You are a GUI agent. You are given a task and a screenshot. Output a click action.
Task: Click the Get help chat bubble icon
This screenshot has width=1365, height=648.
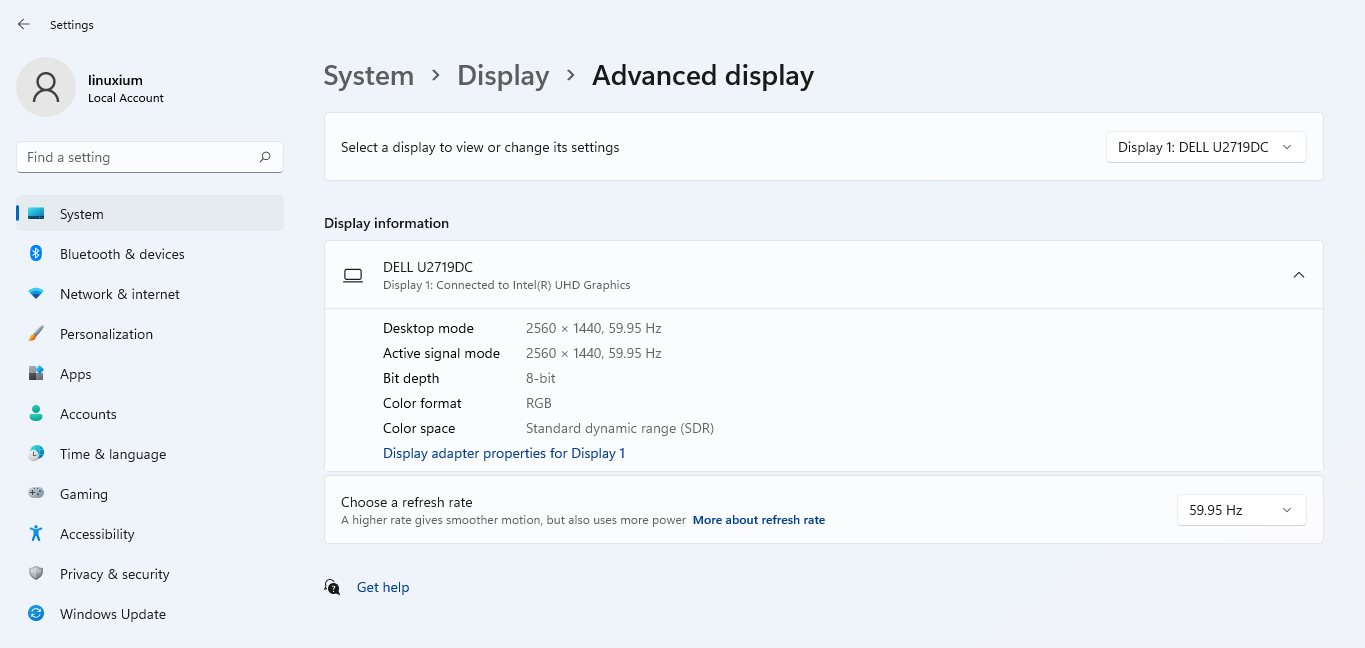tap(333, 587)
